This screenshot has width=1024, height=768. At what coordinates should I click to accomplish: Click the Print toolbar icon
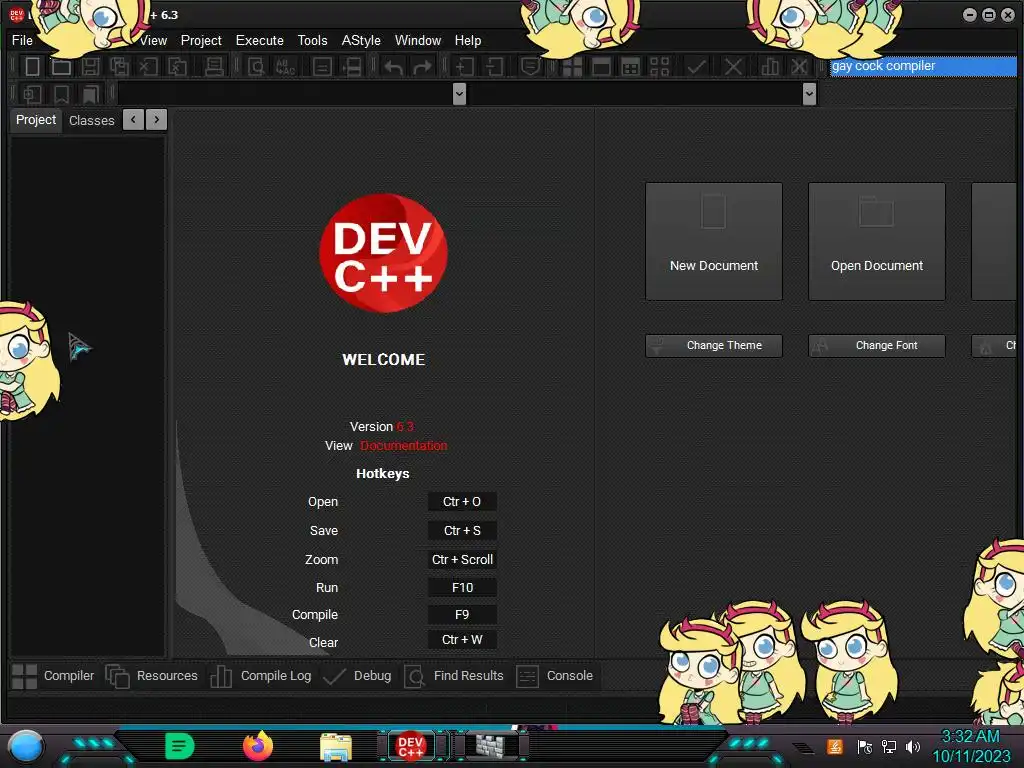[214, 67]
